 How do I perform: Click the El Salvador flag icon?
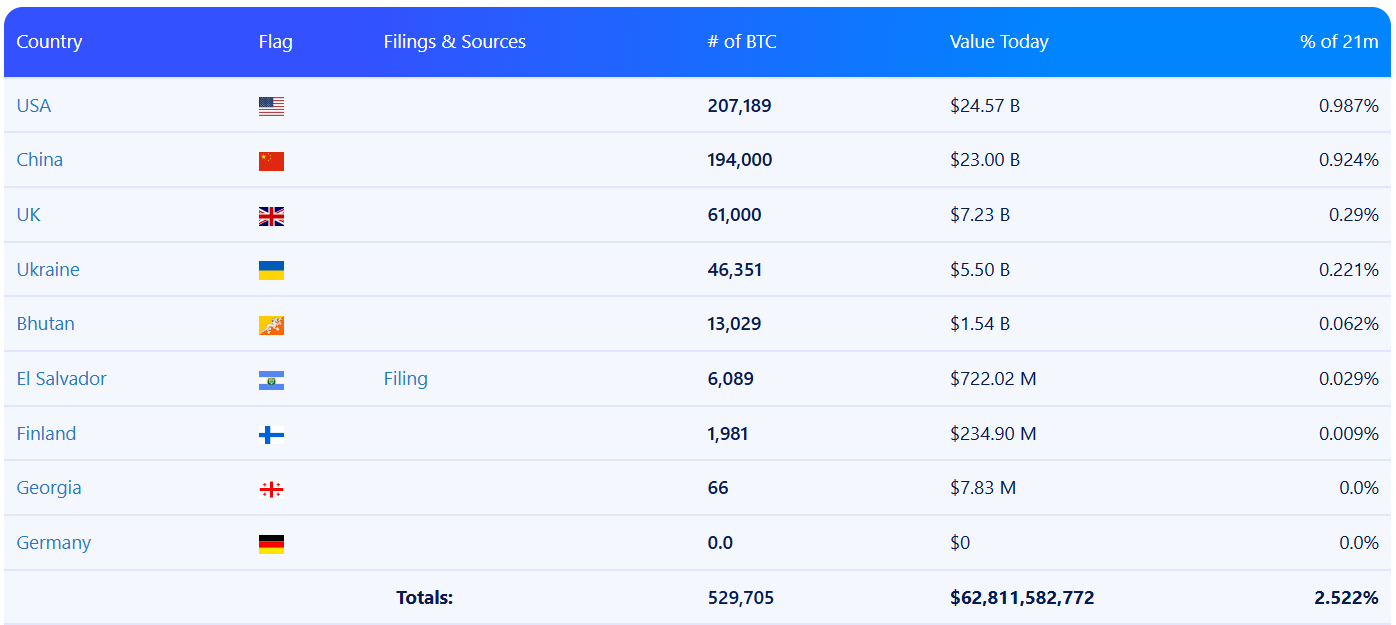coord(271,380)
